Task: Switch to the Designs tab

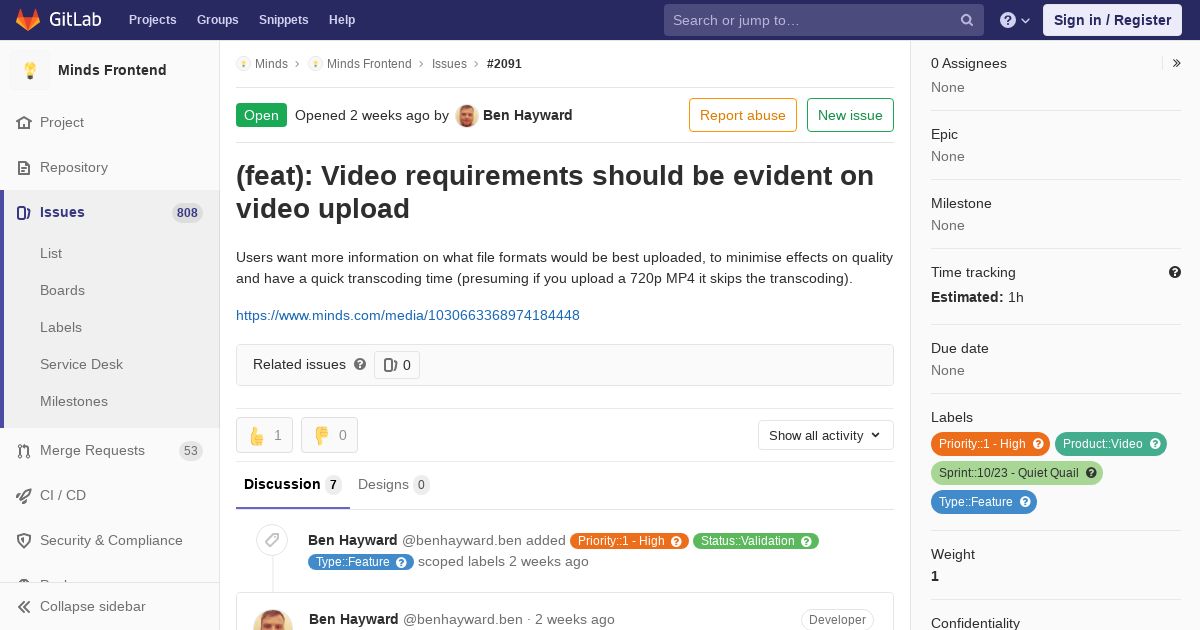Action: 394,485
